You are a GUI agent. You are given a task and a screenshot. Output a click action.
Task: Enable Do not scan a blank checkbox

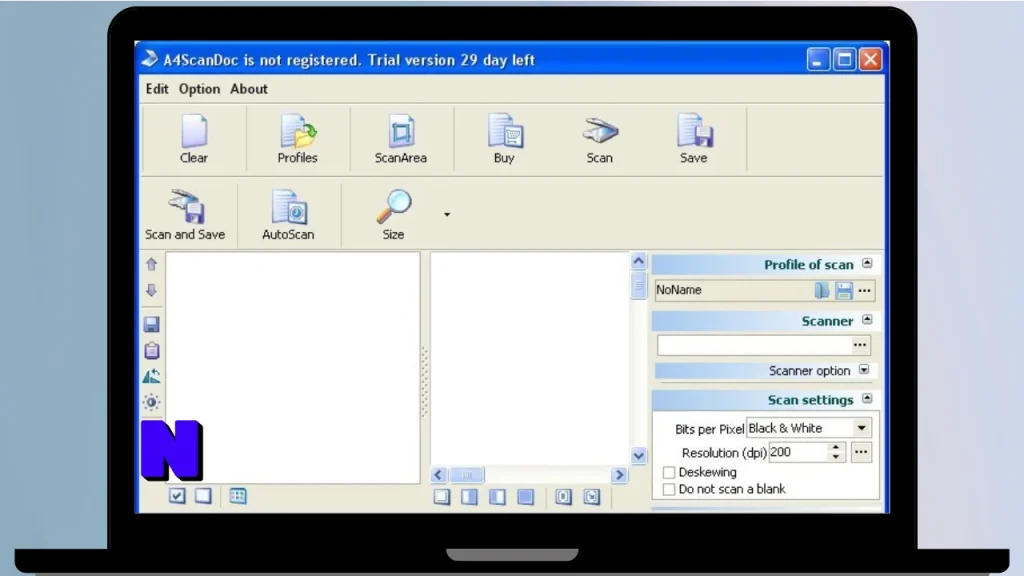[669, 489]
